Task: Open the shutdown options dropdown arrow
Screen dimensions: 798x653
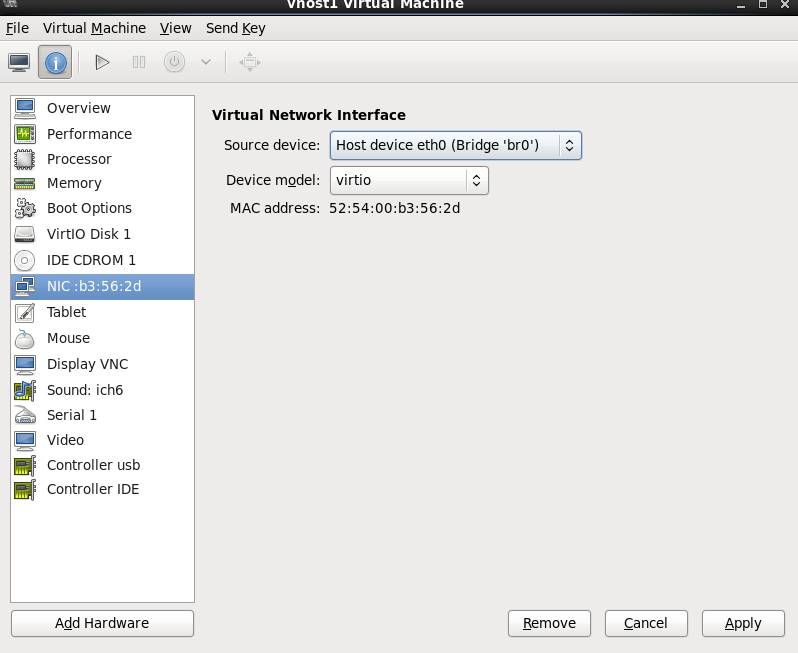Action: pos(206,62)
